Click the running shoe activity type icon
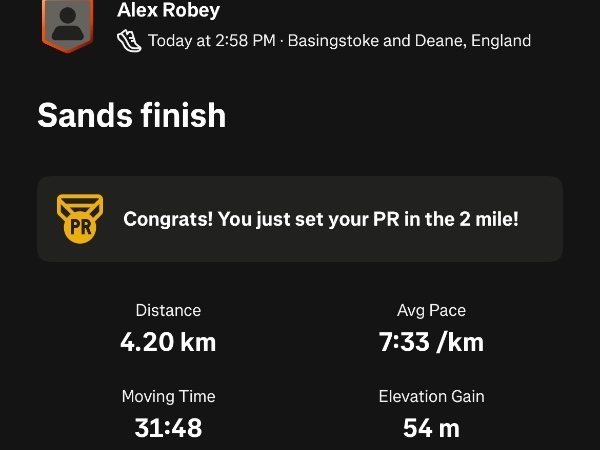Image resolution: width=600 pixels, height=450 pixels. [x=129, y=41]
